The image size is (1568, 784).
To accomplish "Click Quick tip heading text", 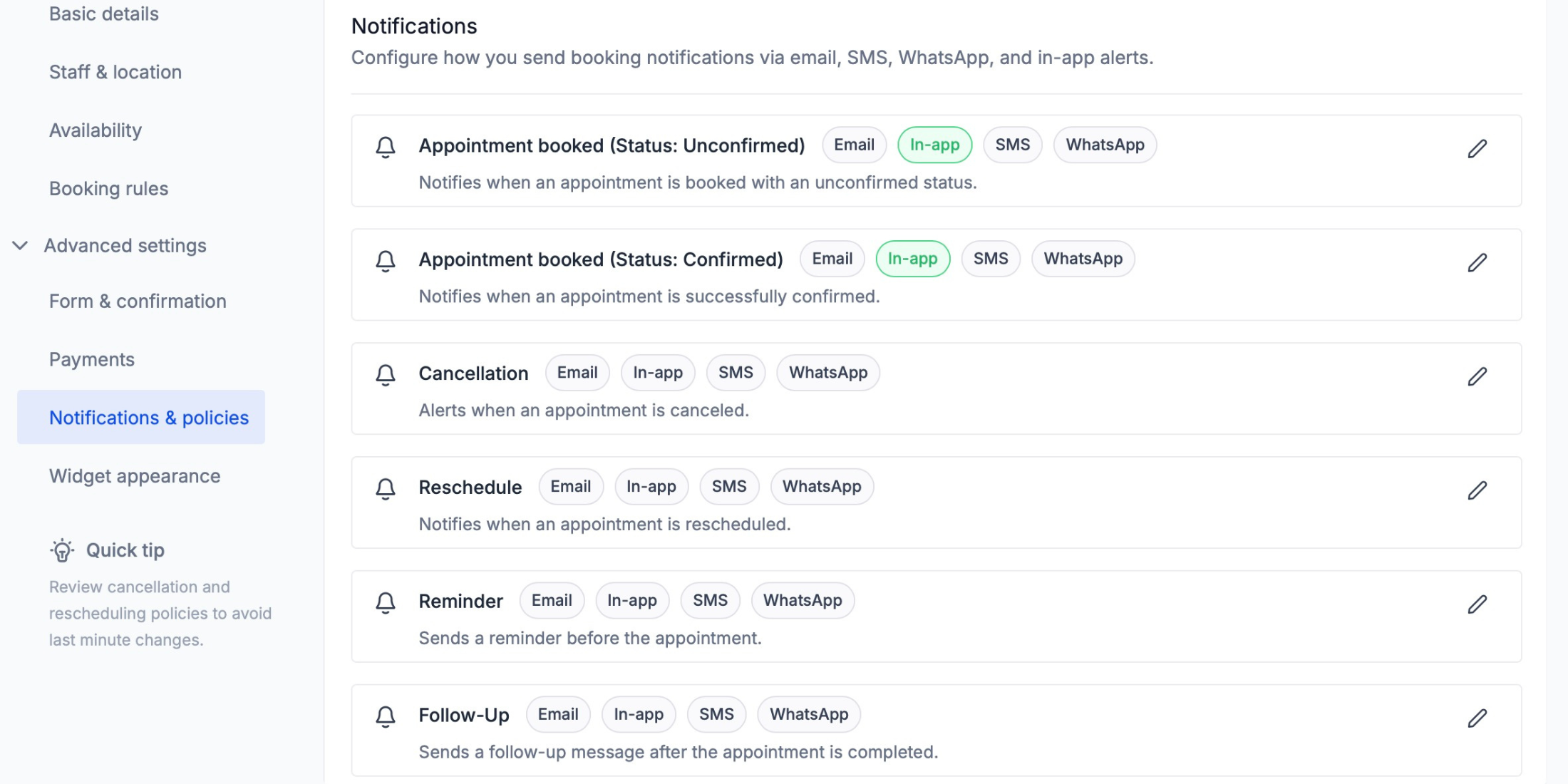I will pyautogui.click(x=125, y=550).
